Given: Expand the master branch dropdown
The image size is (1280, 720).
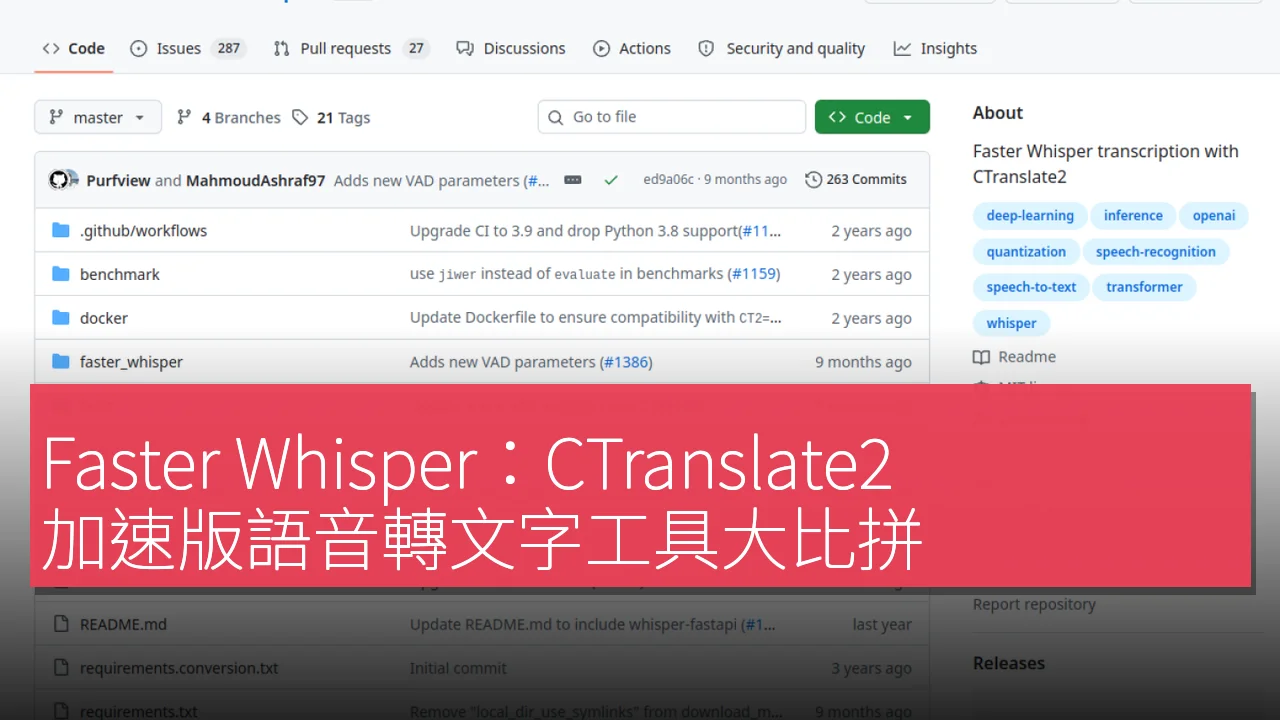Looking at the screenshot, I should 98,117.
